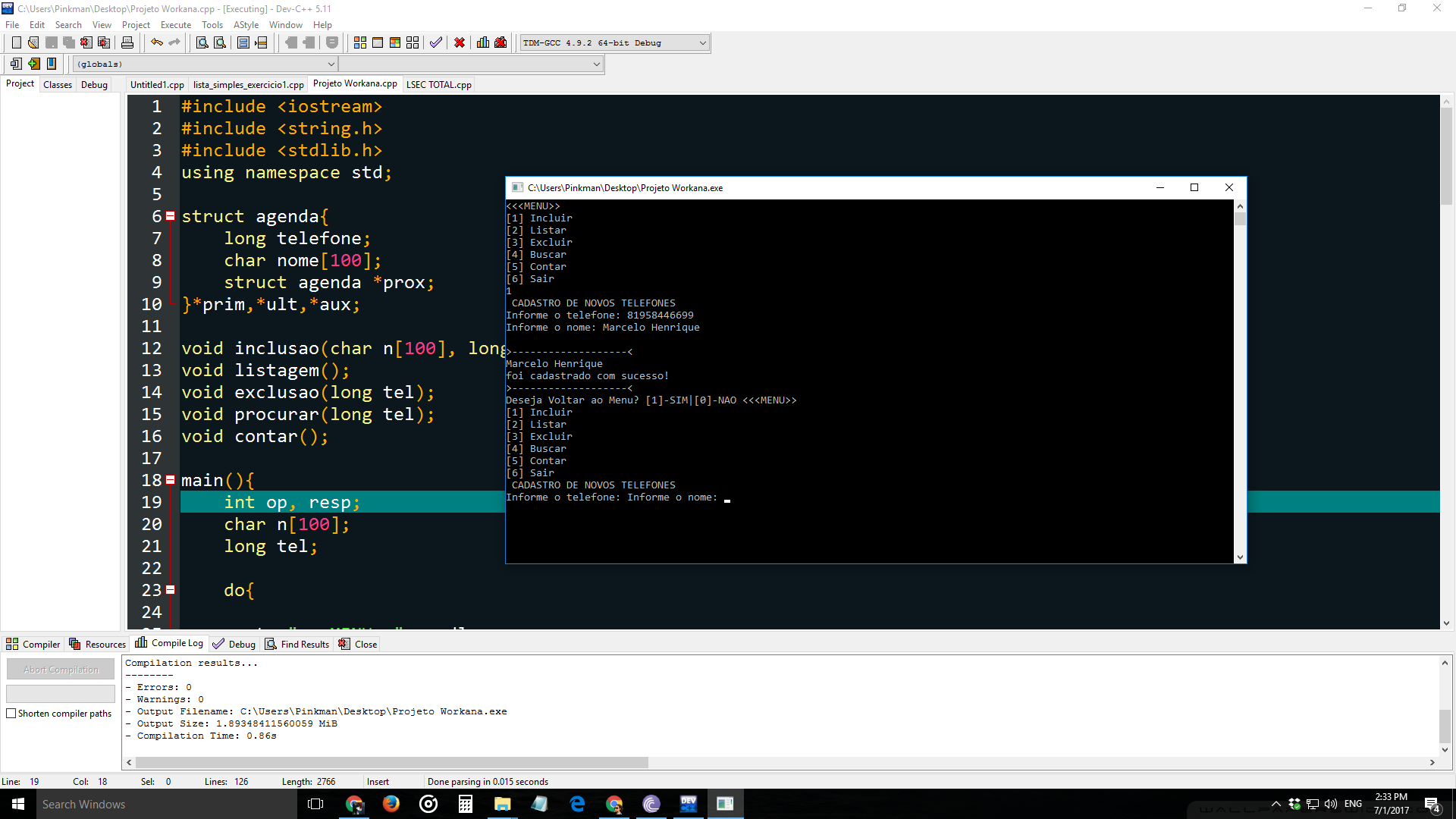This screenshot has height=819, width=1456.
Task: Collapse the do block fold at line 23
Action: tap(171, 589)
